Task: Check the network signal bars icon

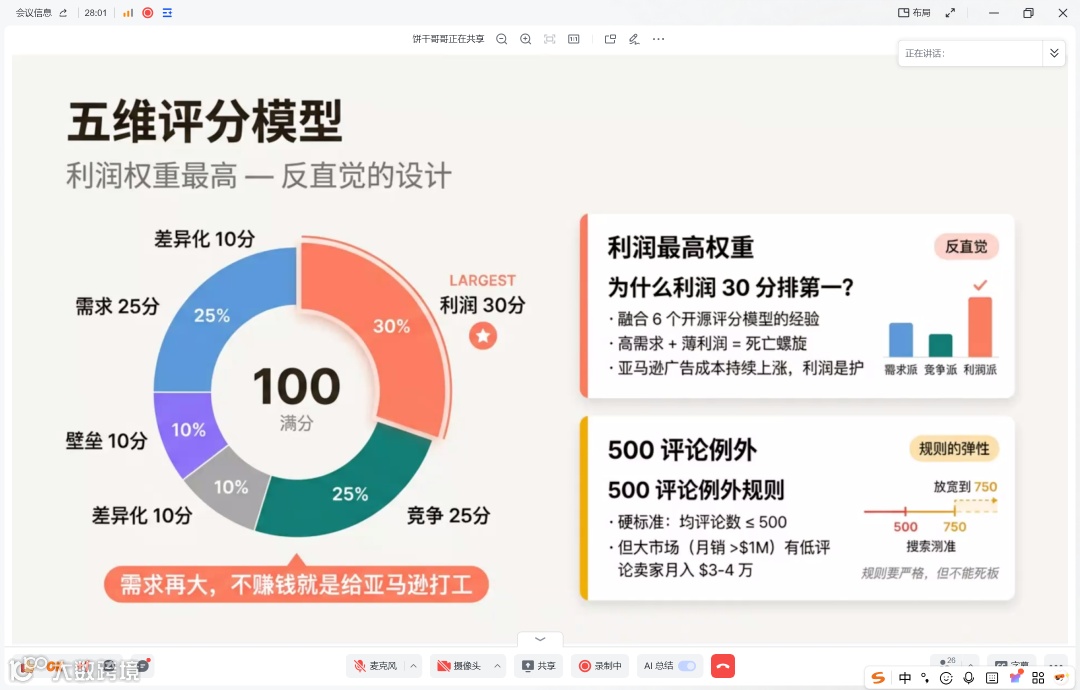Action: point(128,13)
